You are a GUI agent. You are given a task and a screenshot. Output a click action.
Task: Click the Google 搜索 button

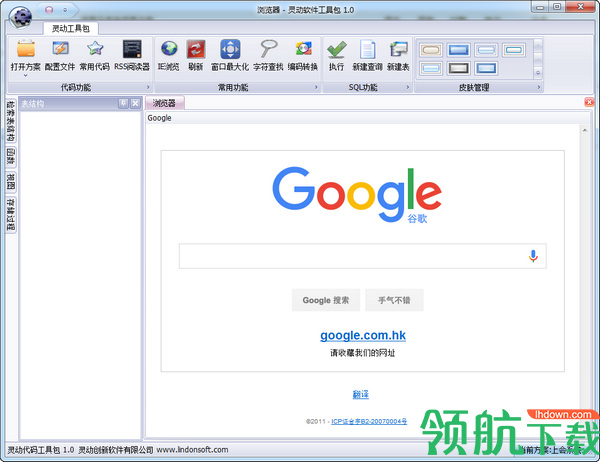click(x=326, y=300)
